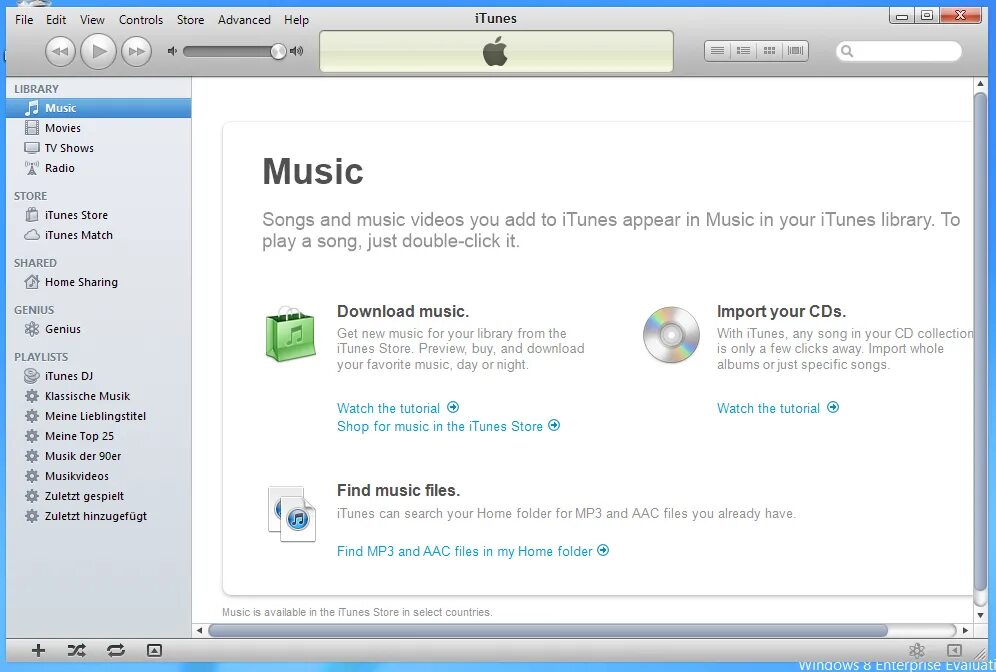The height and width of the screenshot is (672, 996).
Task: Click the vertical scrollbar up arrow
Action: [x=980, y=84]
